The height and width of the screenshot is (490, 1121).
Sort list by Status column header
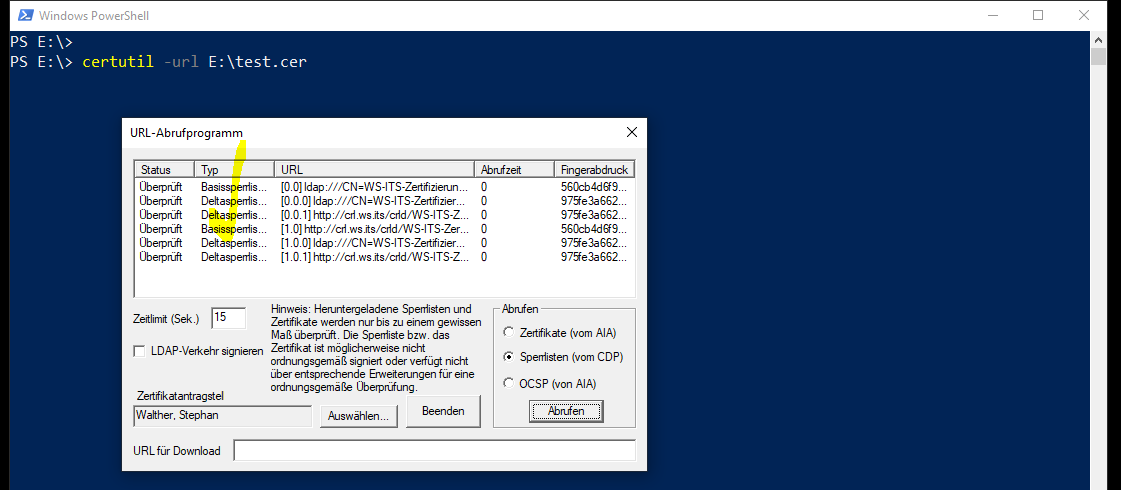pos(164,170)
